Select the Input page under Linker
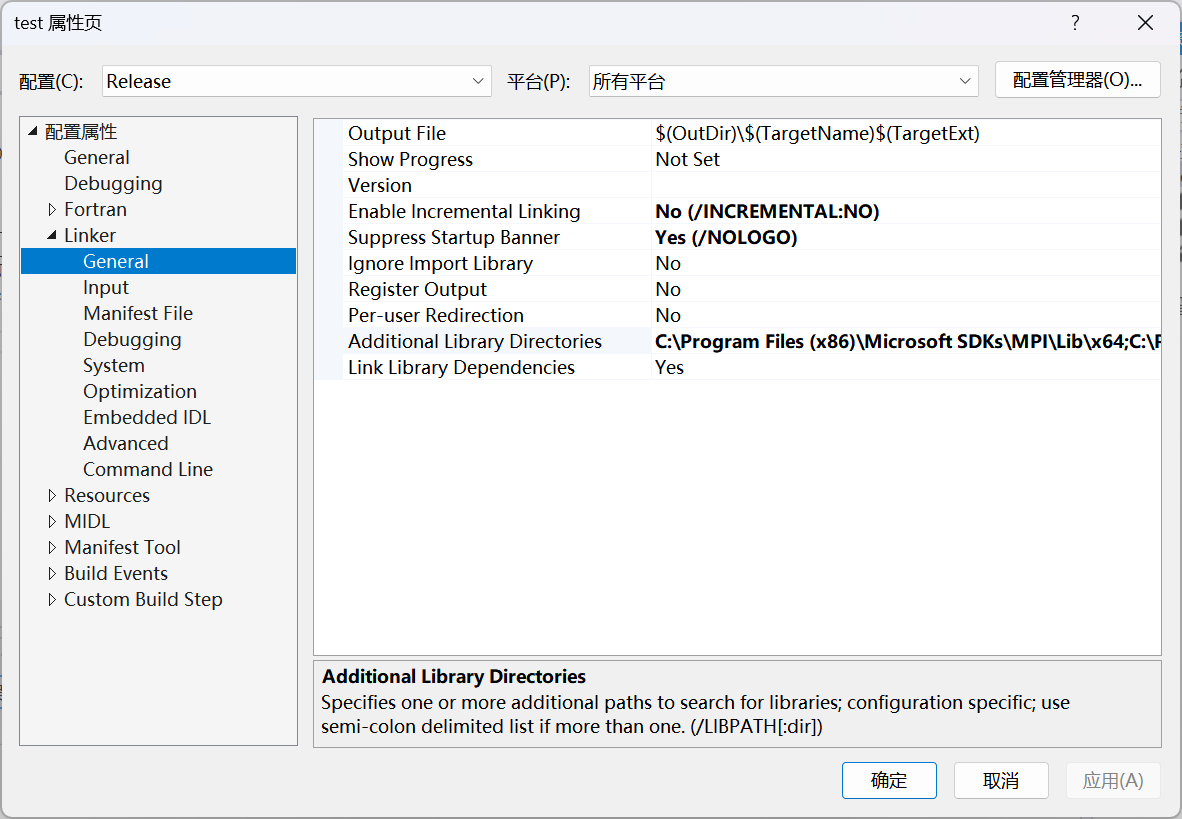The image size is (1182, 819). [105, 287]
